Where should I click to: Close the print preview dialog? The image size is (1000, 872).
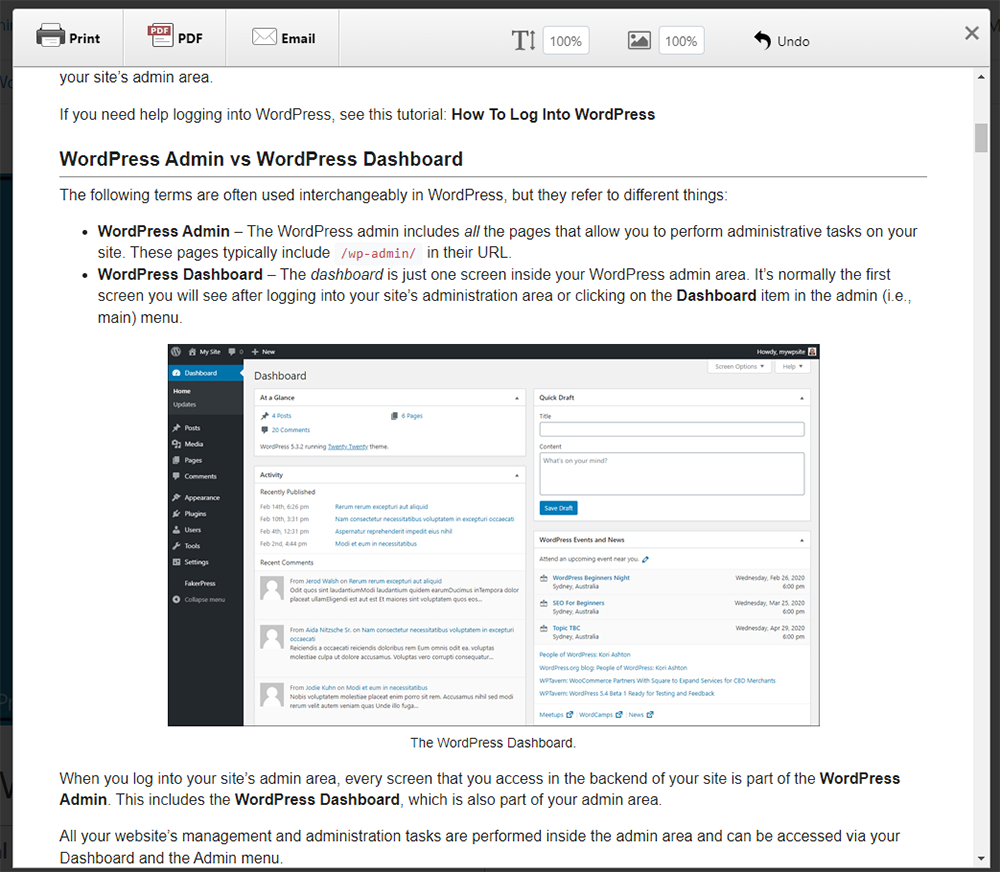pos(971,33)
